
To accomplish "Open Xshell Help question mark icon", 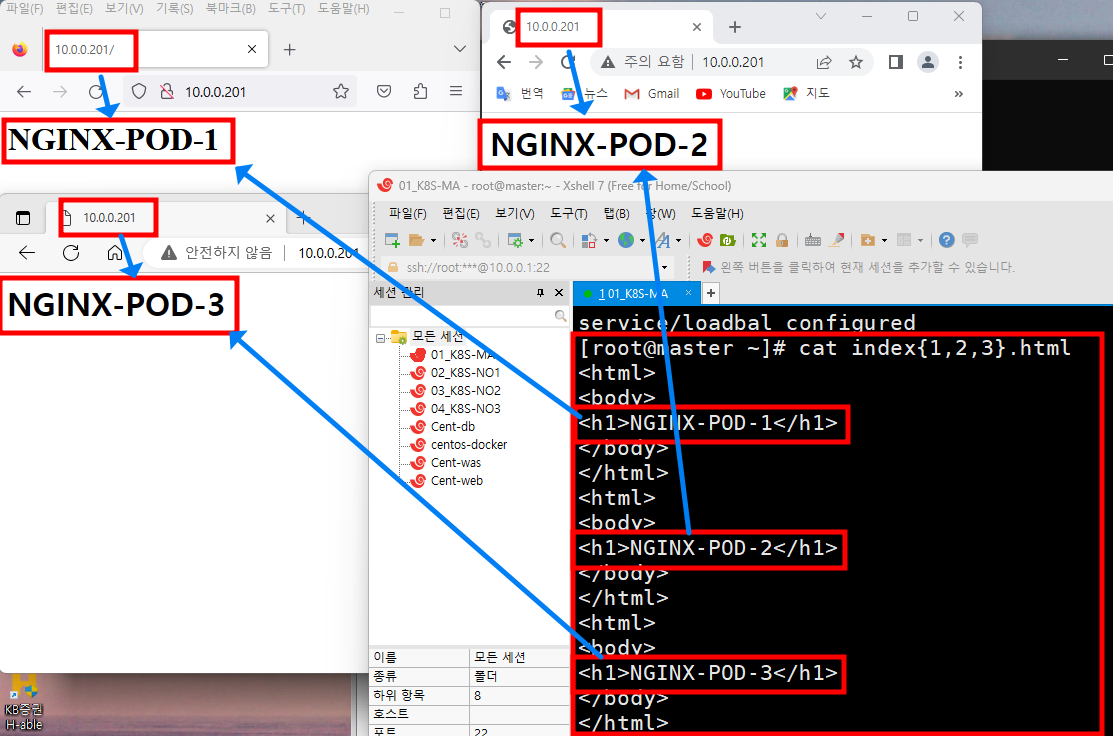I will click(946, 241).
